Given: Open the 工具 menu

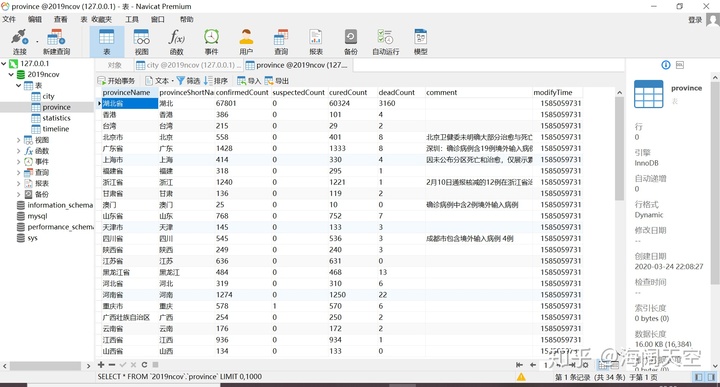Looking at the screenshot, I should tap(132, 19).
